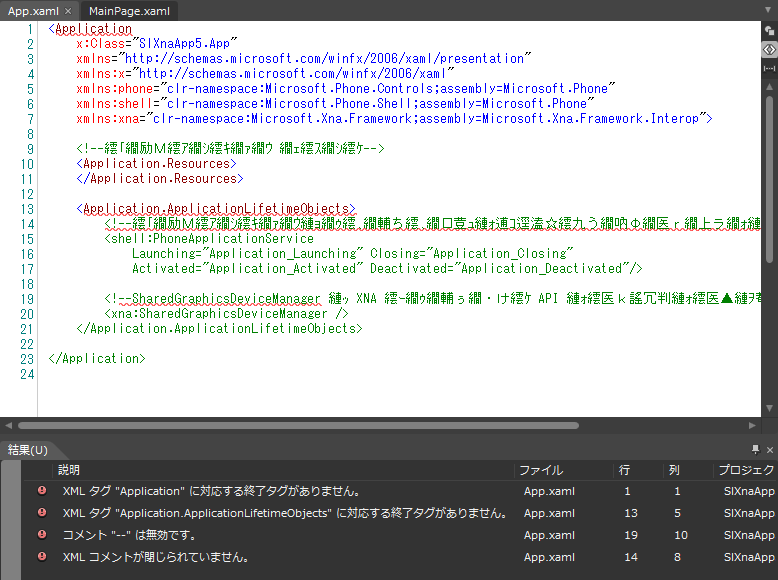Click vertical scrollbar up arrow
This screenshot has width=778, height=580.
coord(769,86)
